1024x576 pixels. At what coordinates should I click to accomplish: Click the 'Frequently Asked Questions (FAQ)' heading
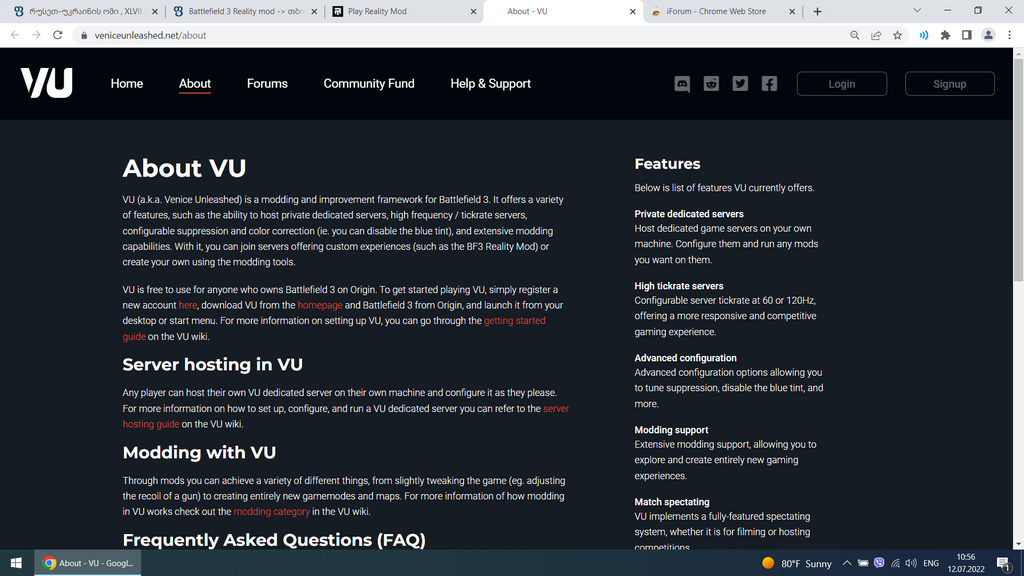click(x=274, y=540)
